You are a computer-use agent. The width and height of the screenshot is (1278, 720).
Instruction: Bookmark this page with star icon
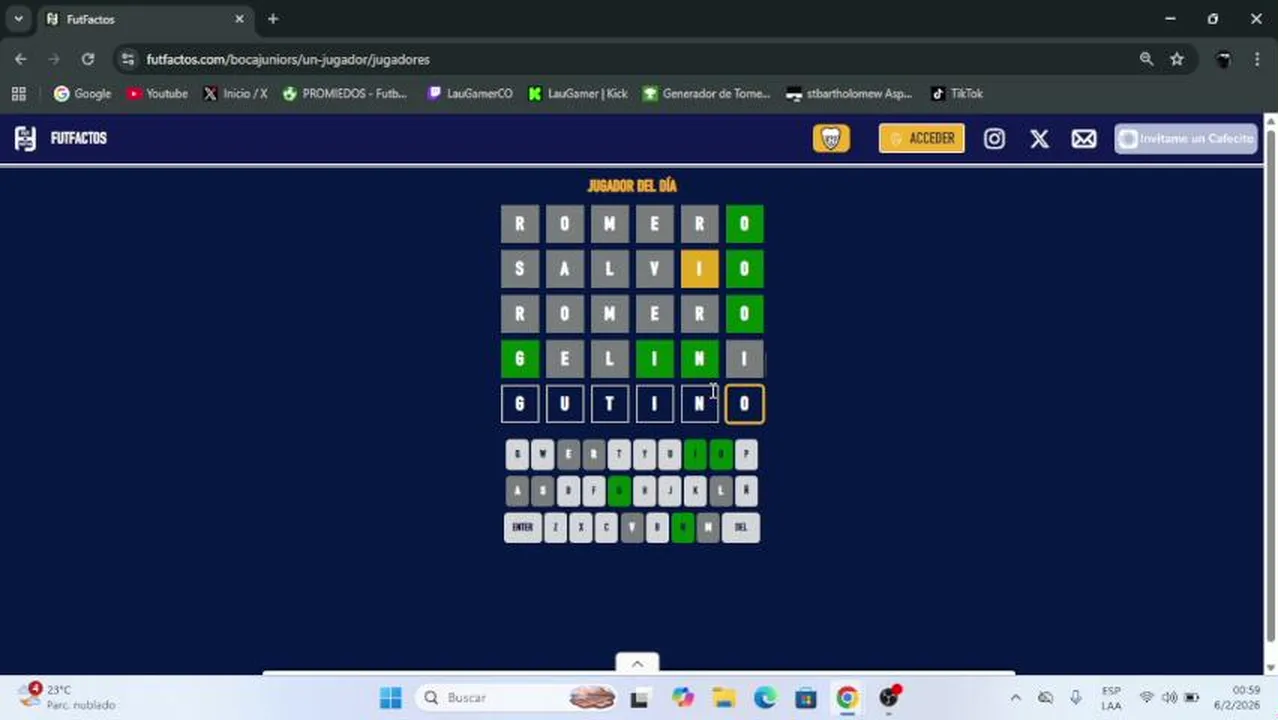coord(1177,59)
